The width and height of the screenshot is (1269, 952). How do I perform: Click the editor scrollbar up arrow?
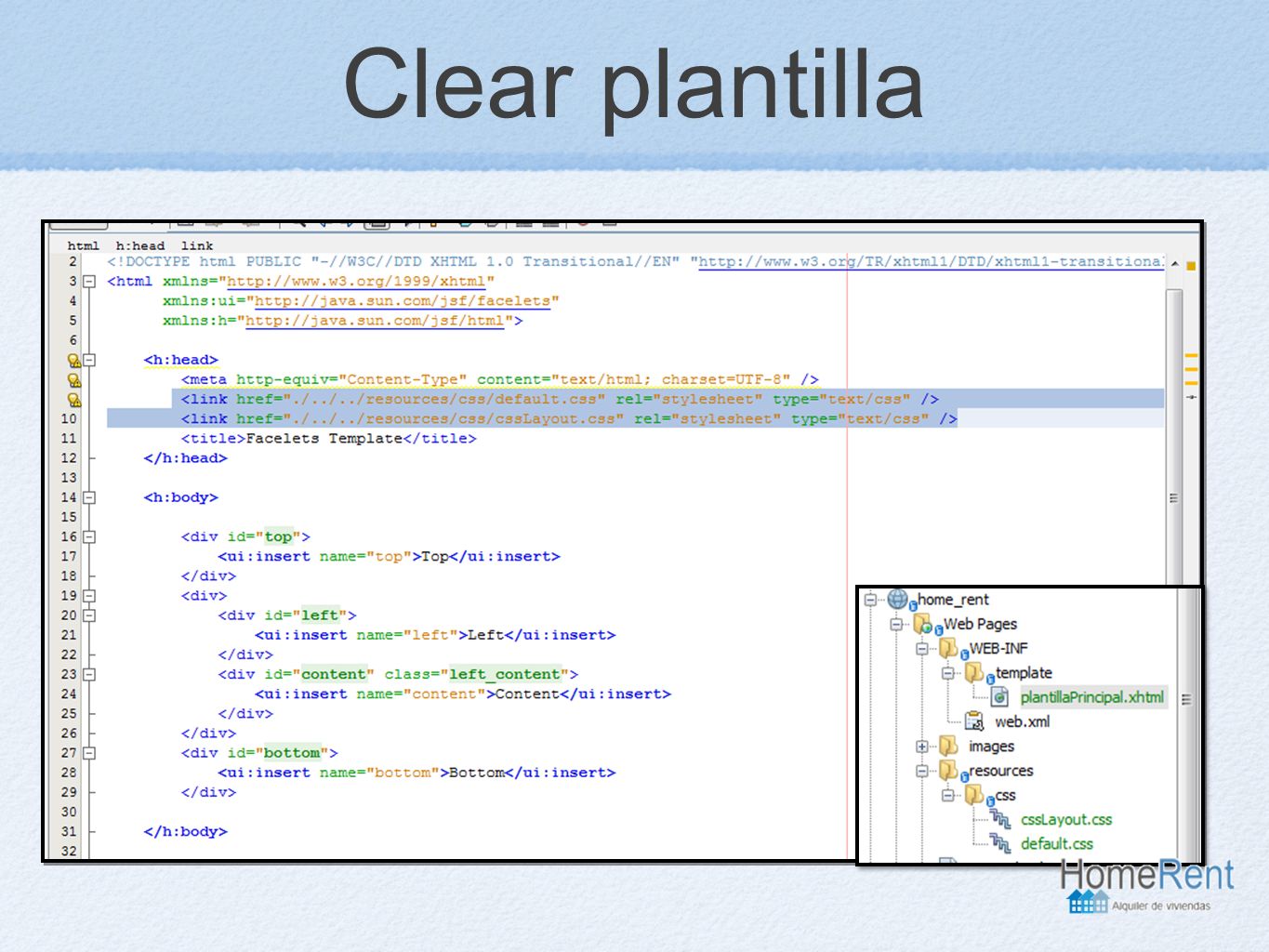(1174, 263)
